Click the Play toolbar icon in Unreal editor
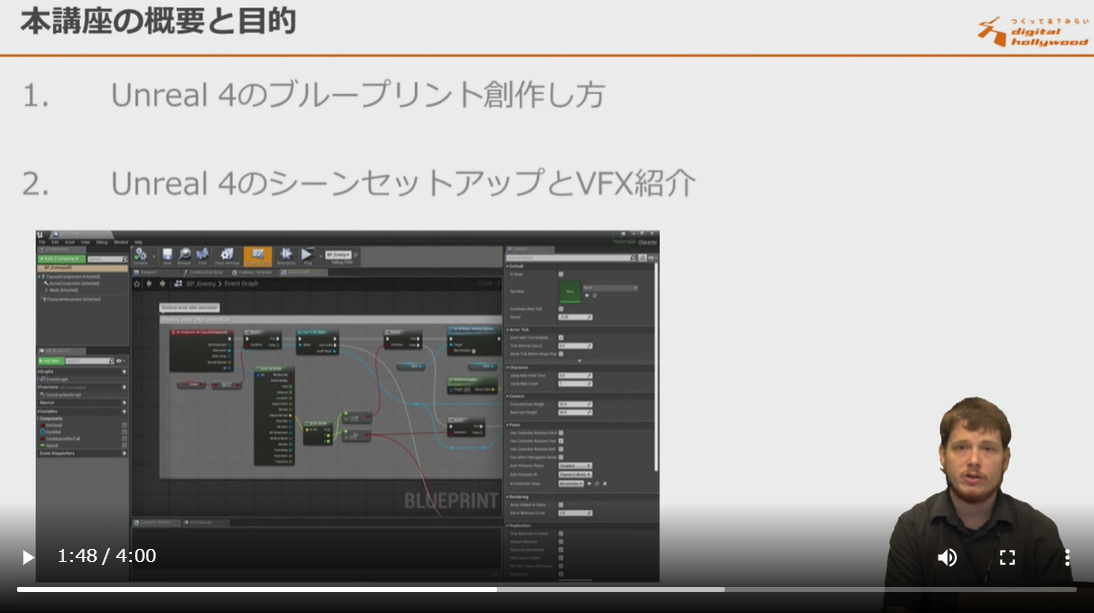This screenshot has width=1094, height=613. point(307,256)
